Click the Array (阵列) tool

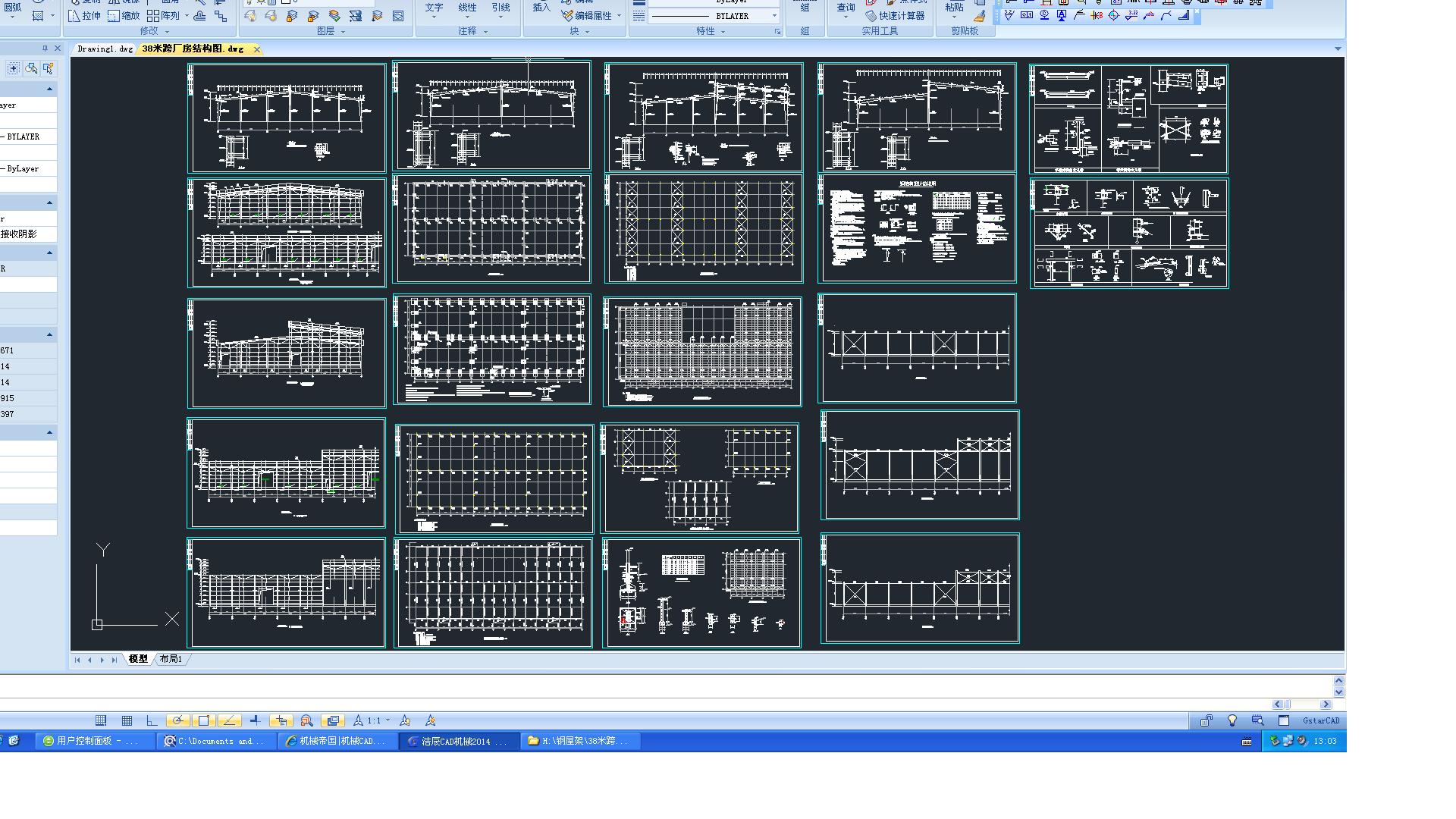point(163,15)
